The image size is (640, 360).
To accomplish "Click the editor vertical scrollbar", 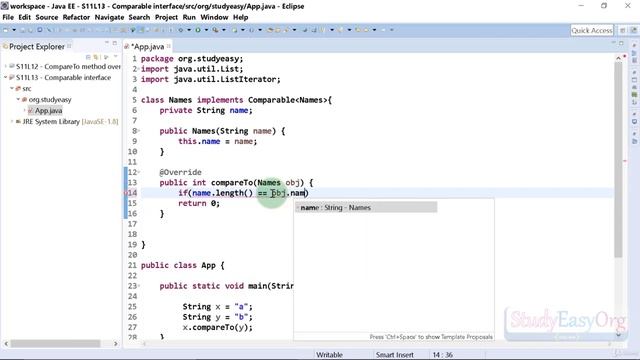I will click(618, 159).
